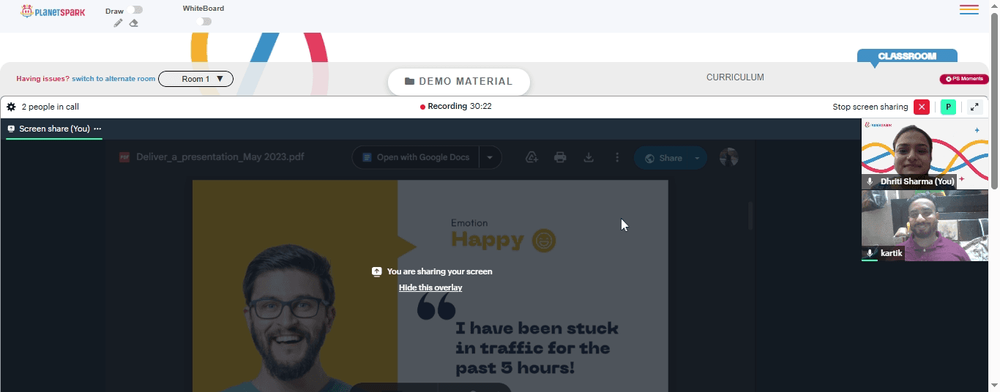Click the PDF viewer scrollbar thumb
This screenshot has width=1000, height=392.
[x=751, y=217]
